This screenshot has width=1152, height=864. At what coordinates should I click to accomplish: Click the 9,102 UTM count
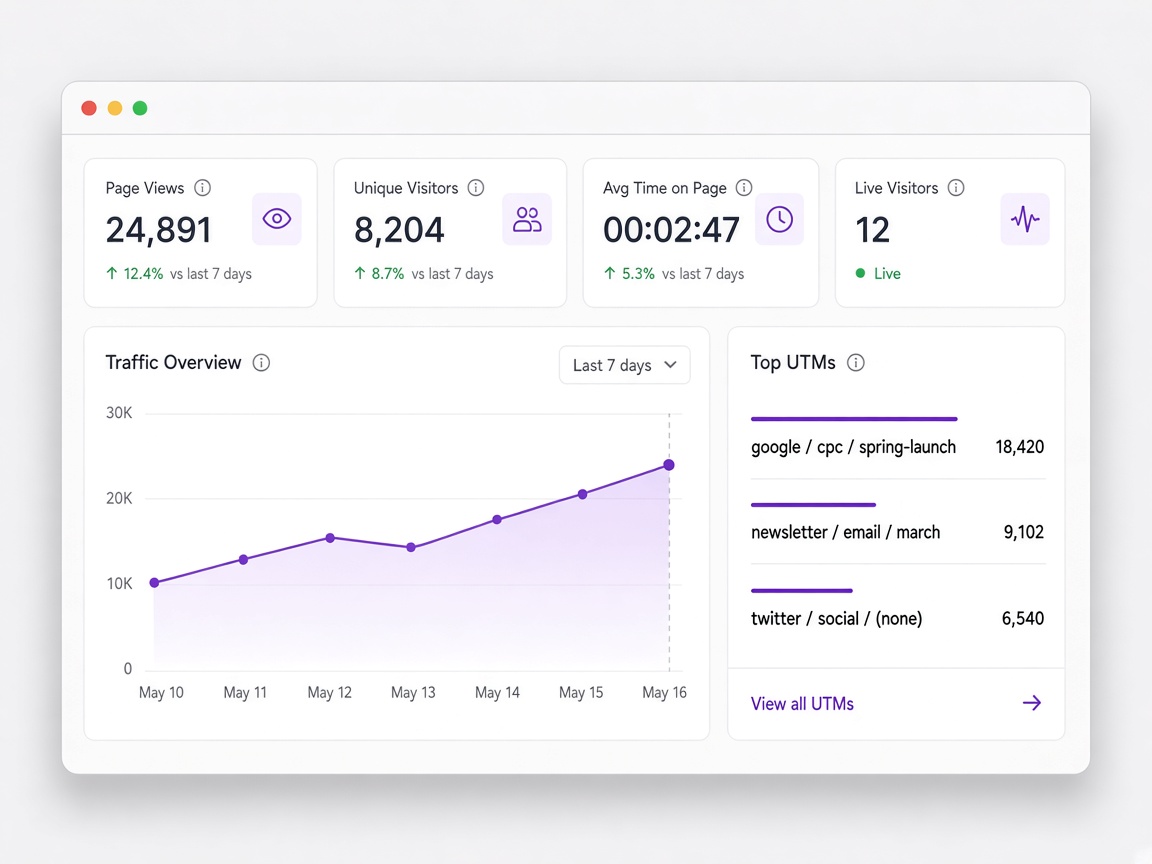[x=1024, y=532]
